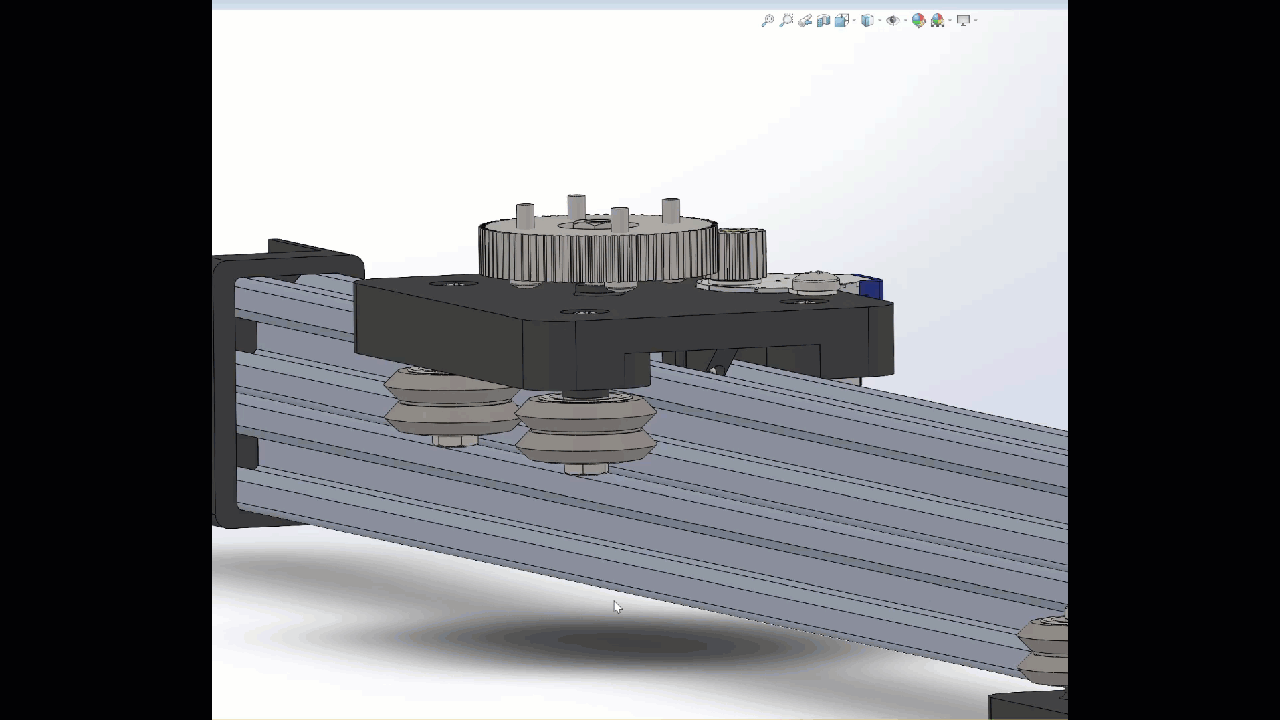The width and height of the screenshot is (1280, 720).
Task: Open the Apply Scene icon
Action: coord(937,20)
